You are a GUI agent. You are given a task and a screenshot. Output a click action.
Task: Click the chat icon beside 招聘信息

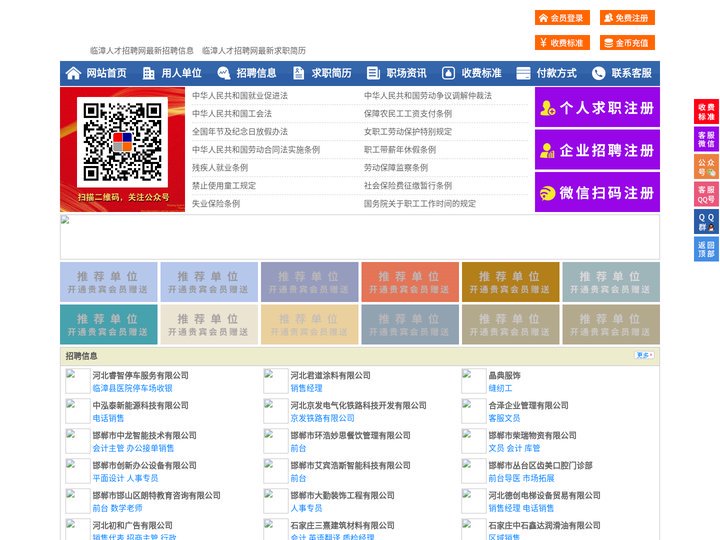224,73
